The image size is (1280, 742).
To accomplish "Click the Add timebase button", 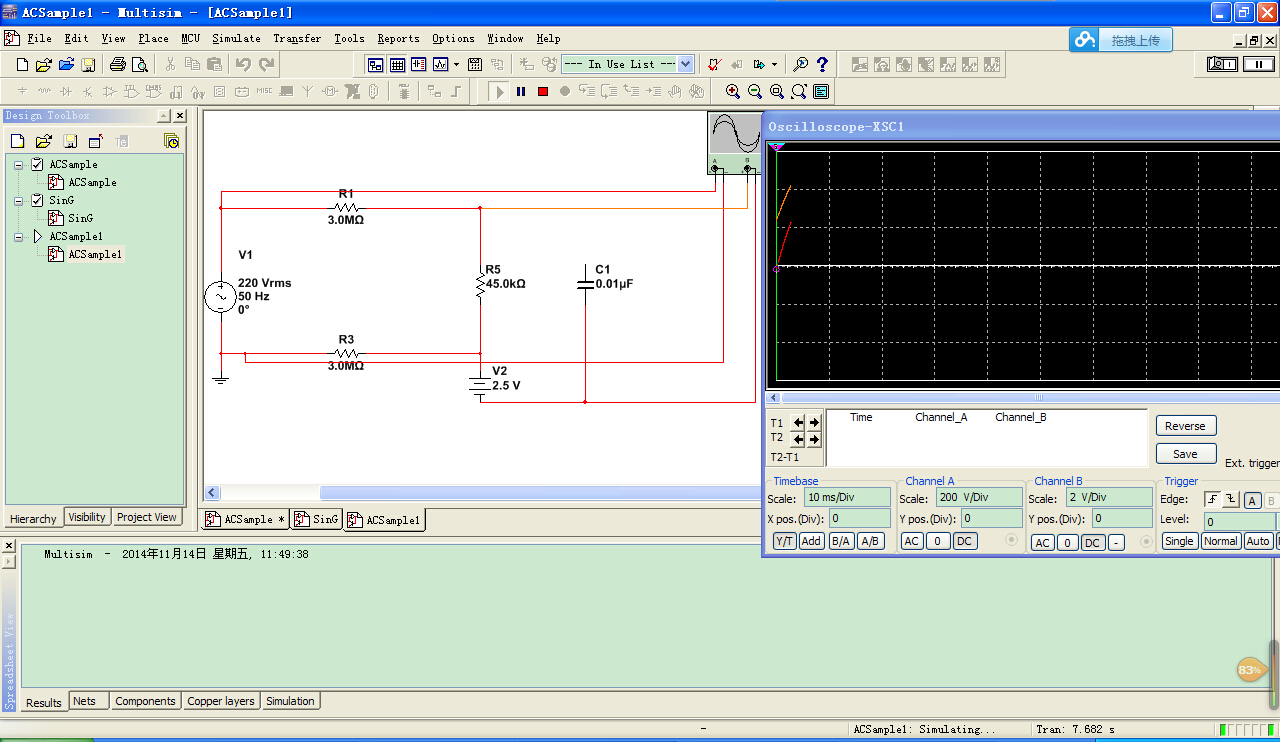I will (x=811, y=541).
